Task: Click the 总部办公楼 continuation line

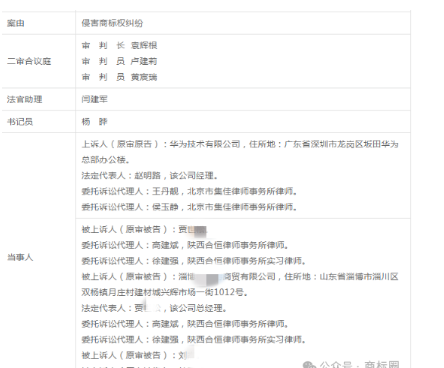Action: pyautogui.click(x=106, y=160)
